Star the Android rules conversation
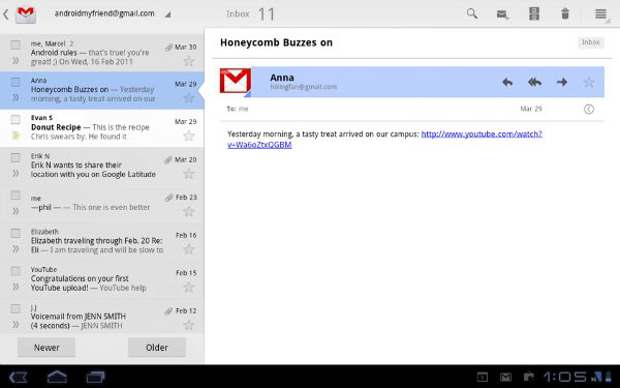This screenshot has height=388, width=620. click(x=189, y=61)
